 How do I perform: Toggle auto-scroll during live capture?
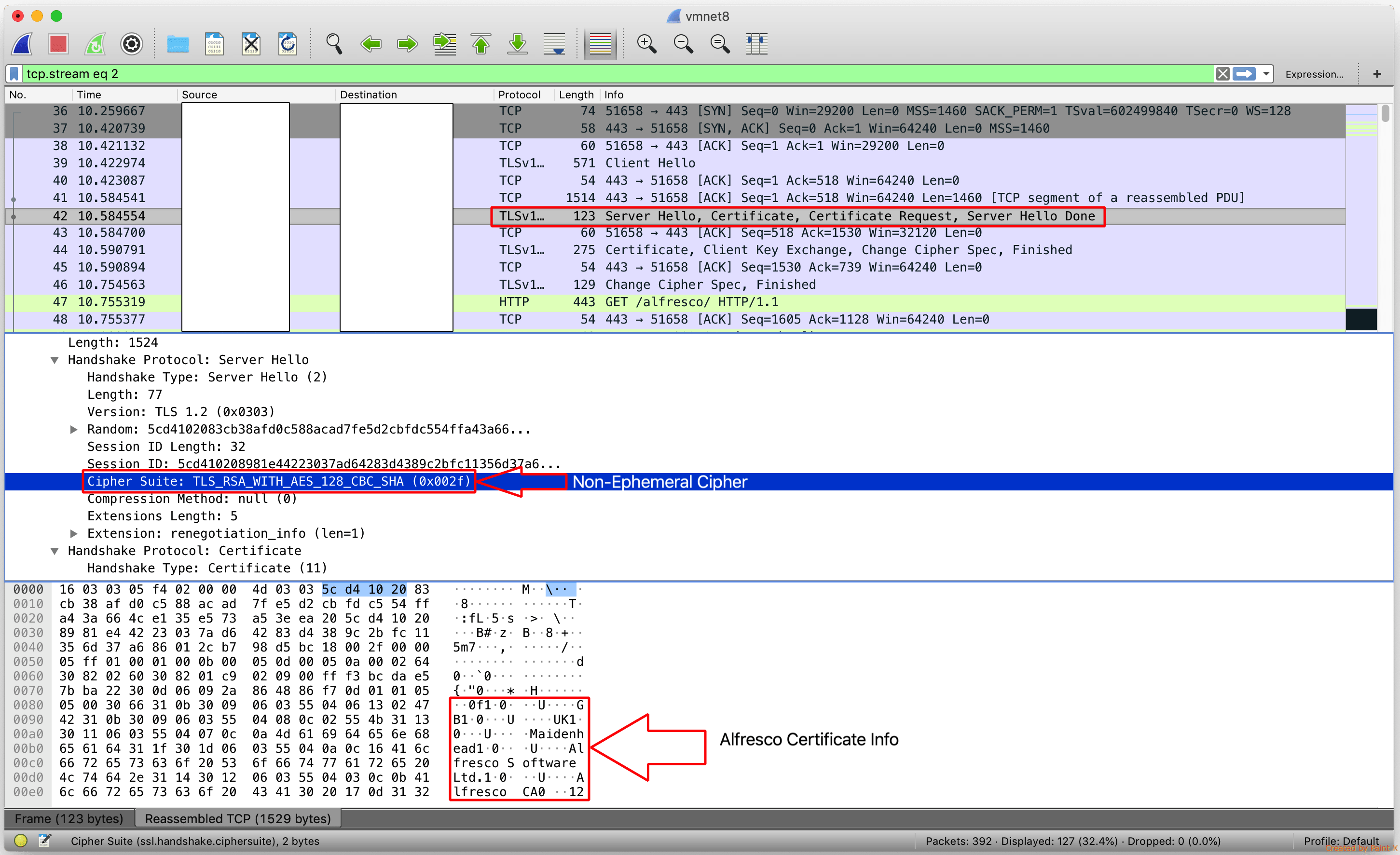[x=554, y=44]
